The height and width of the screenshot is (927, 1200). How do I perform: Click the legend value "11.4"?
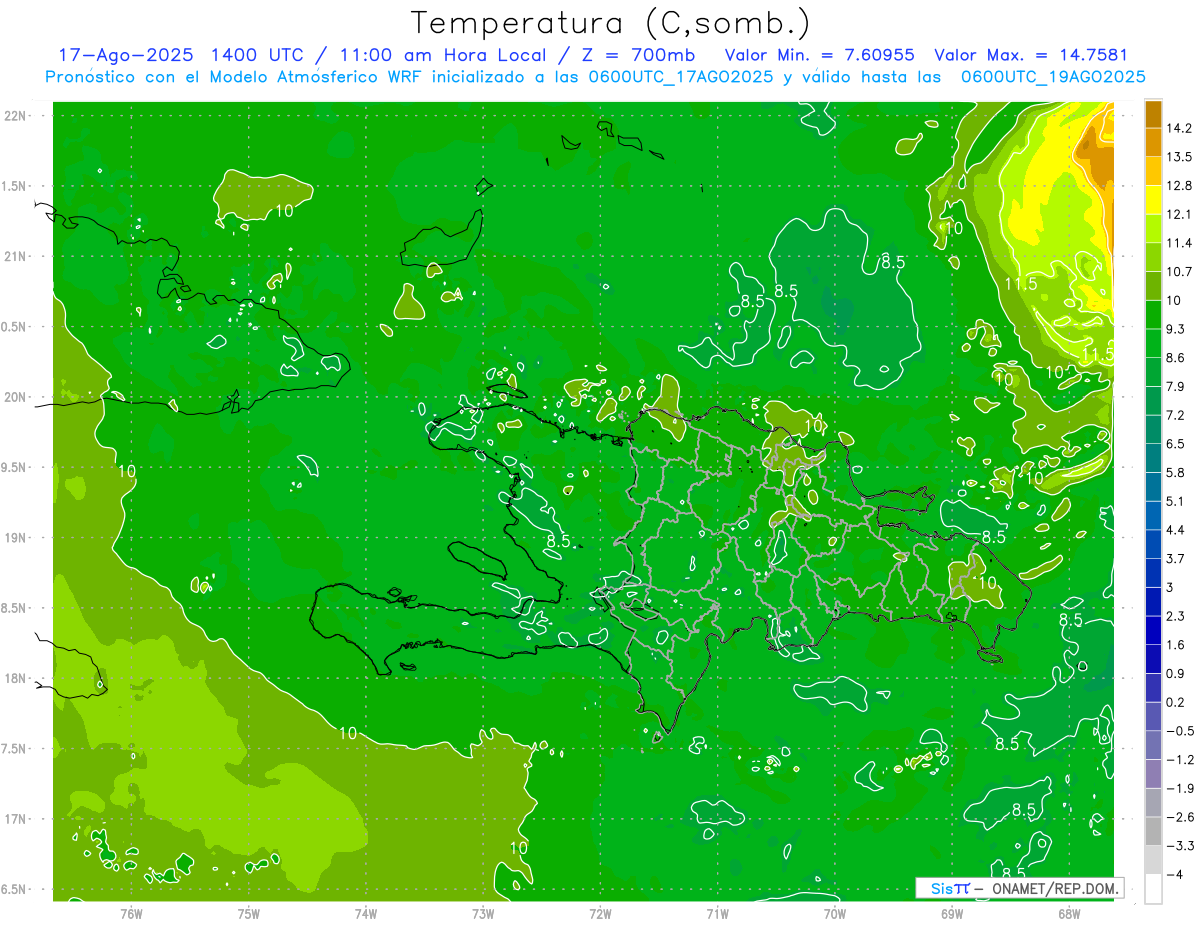1180,243
